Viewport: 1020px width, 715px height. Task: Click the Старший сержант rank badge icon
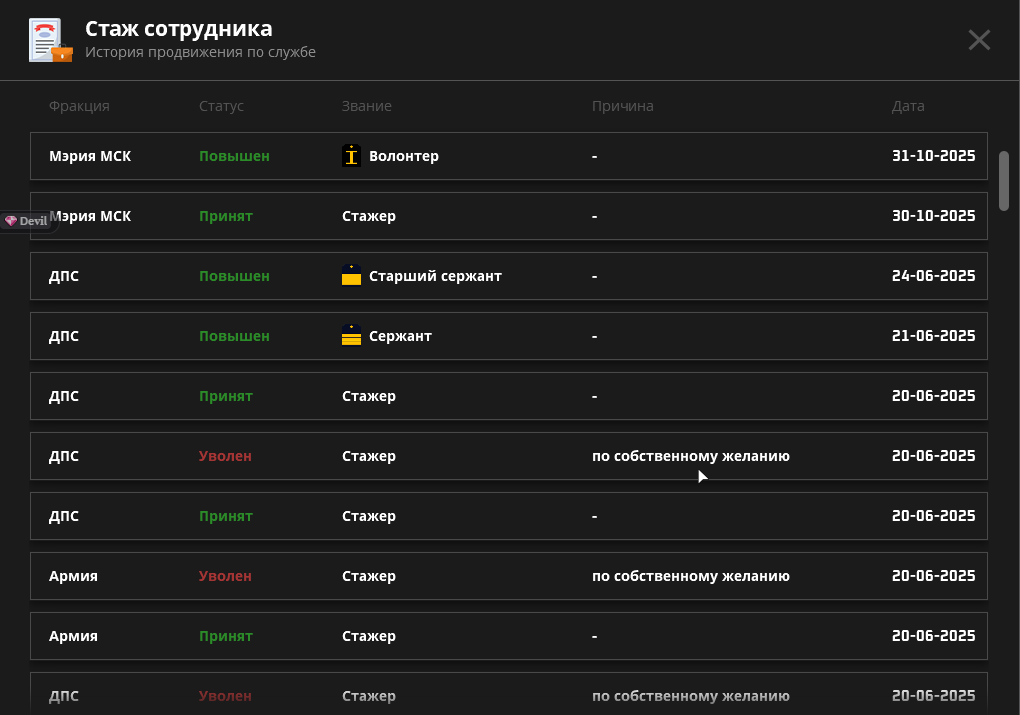[351, 276]
